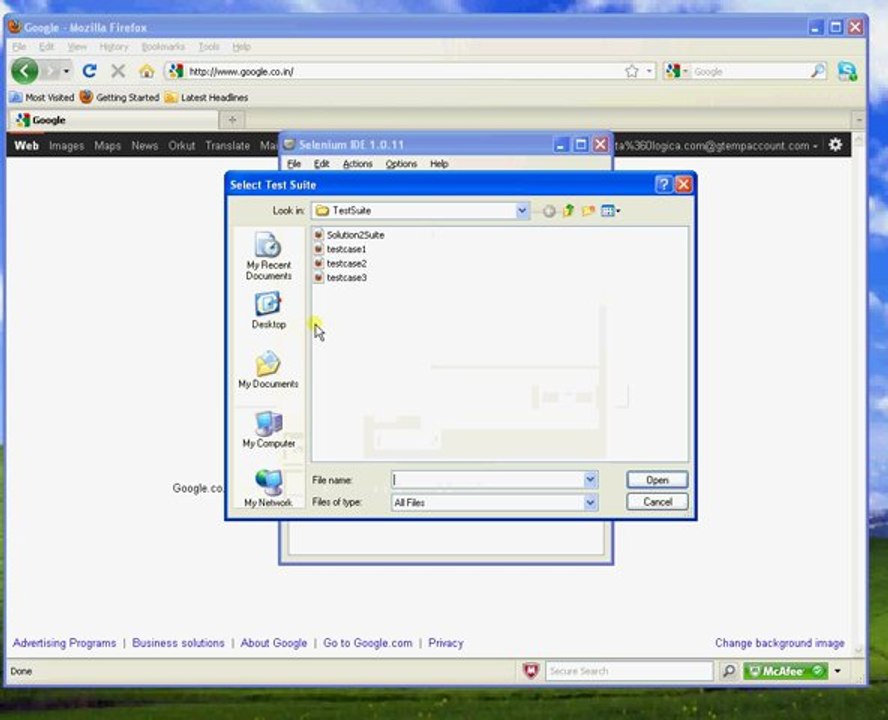Click the Firefox URL address bar
This screenshot has height=720, width=888.
point(405,71)
